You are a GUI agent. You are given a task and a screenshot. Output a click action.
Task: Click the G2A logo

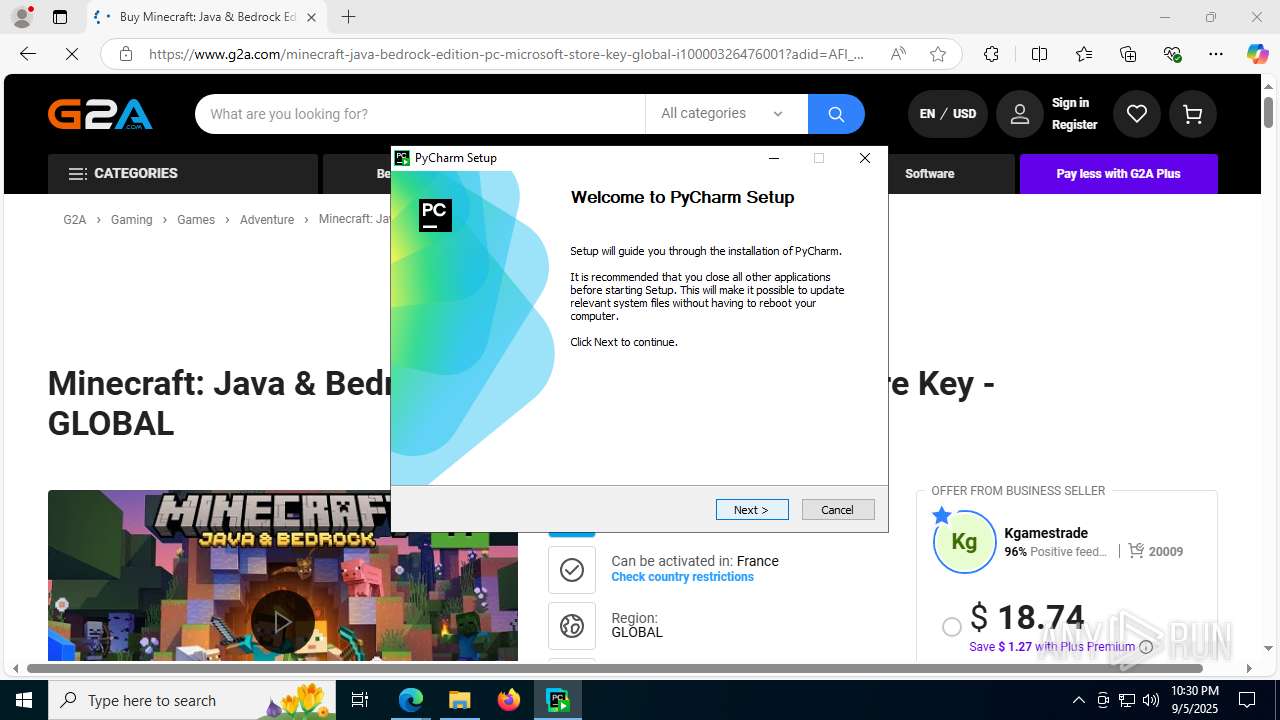pyautogui.click(x=101, y=114)
